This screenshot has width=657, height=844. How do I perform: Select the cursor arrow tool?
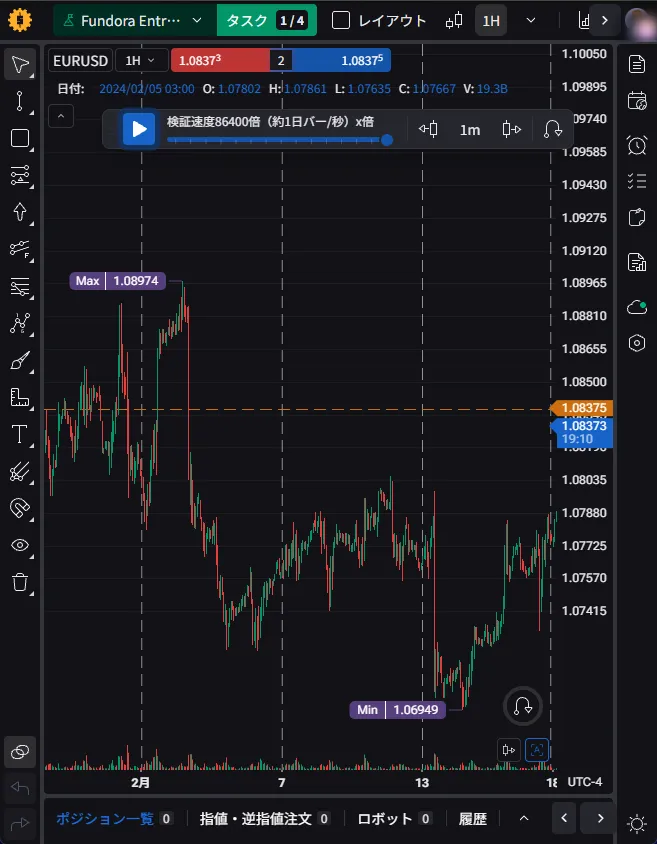pos(20,65)
